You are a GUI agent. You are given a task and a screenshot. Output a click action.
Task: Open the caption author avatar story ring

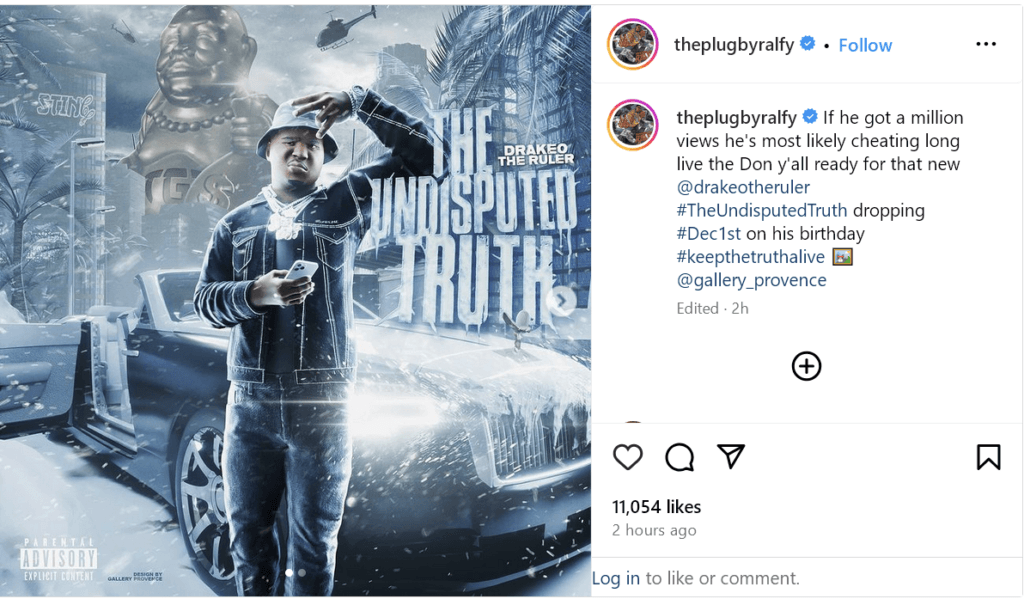(x=632, y=125)
